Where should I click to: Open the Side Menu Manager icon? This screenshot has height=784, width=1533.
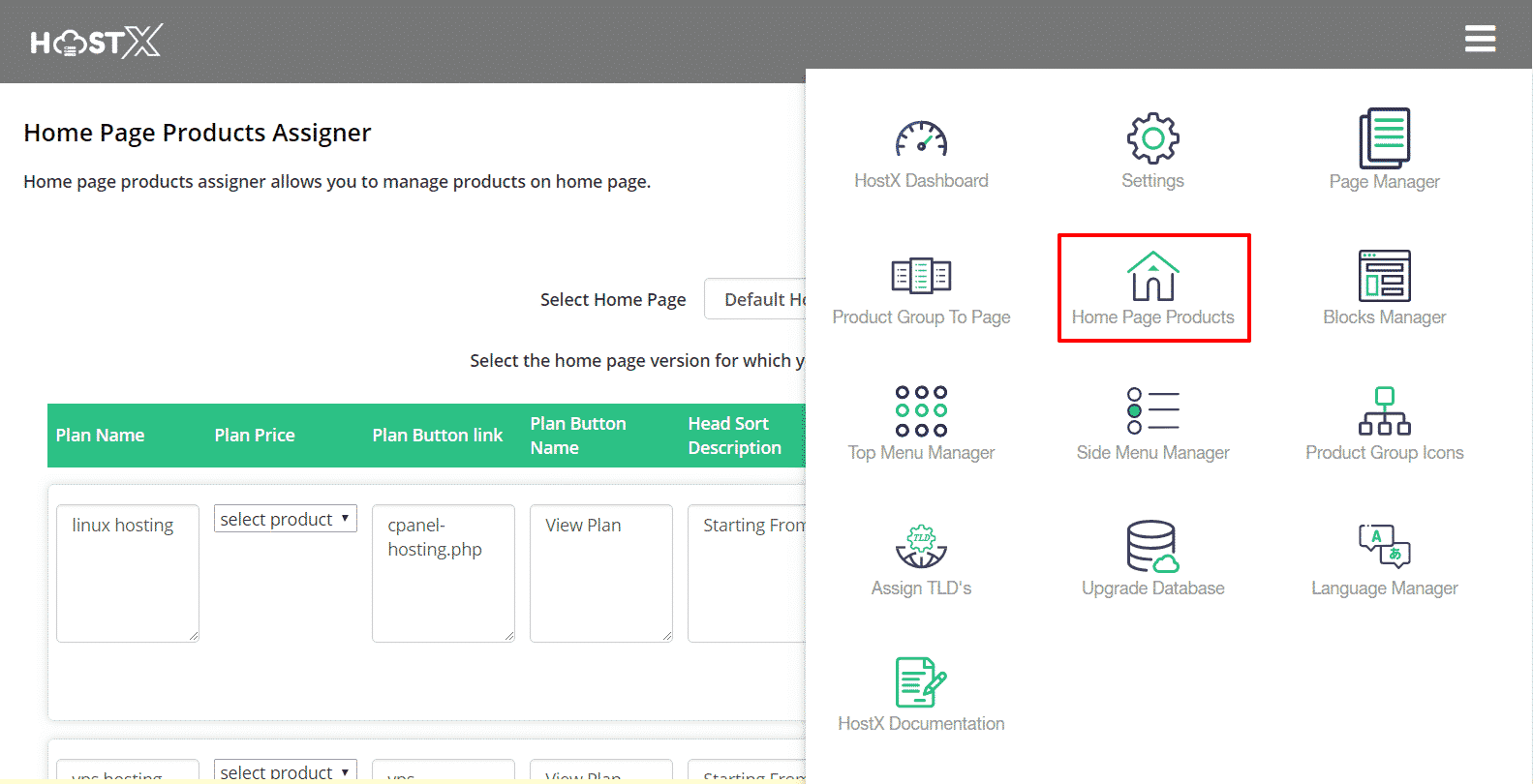[x=1152, y=411]
